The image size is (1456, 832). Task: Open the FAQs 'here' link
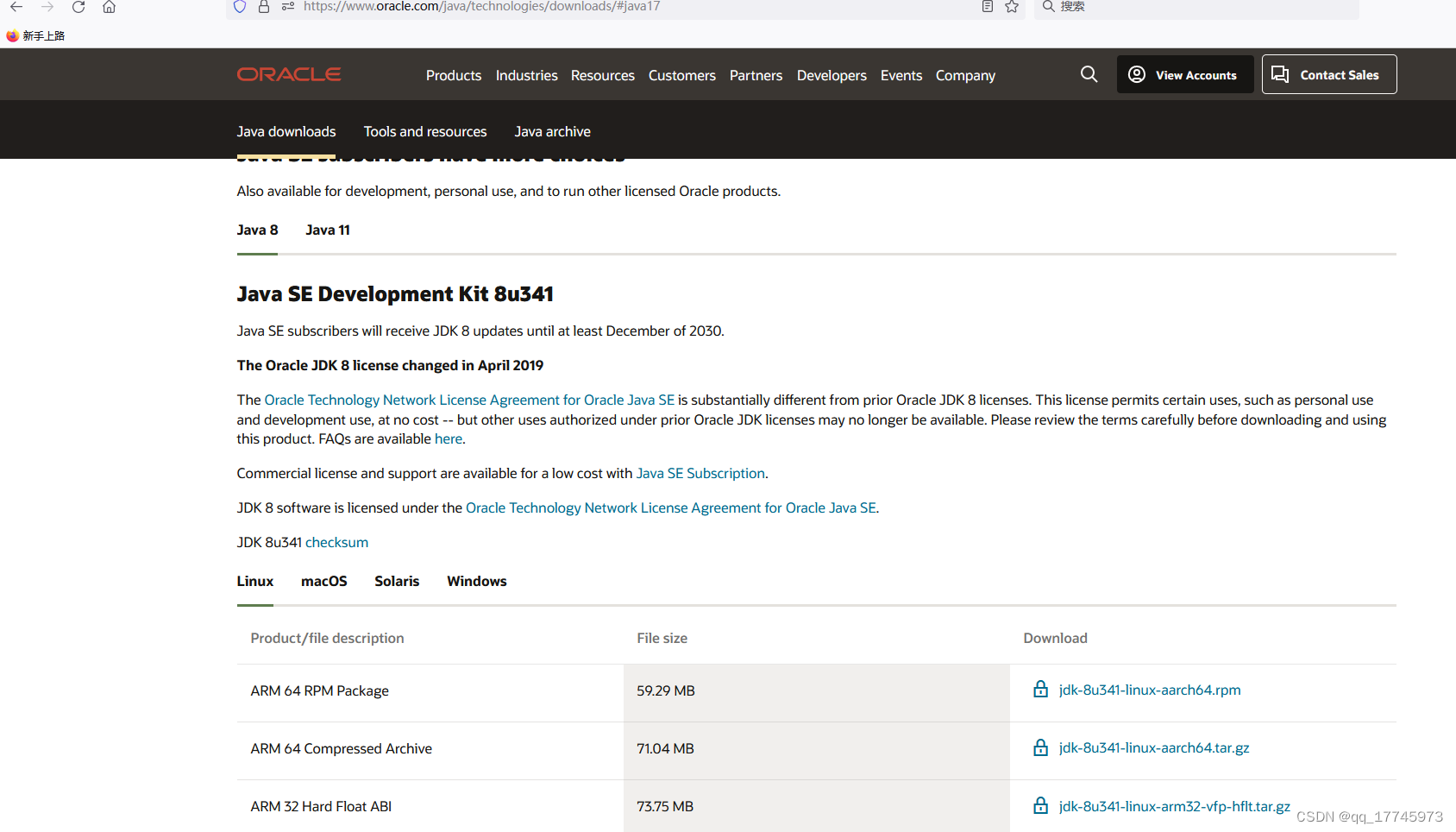point(449,438)
